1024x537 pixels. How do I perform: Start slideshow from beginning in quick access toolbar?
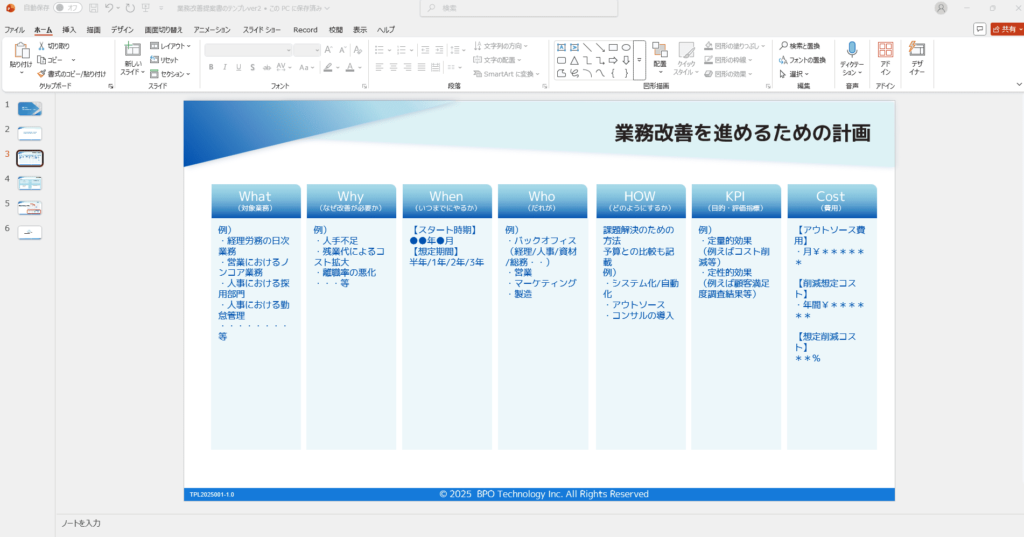[x=146, y=8]
